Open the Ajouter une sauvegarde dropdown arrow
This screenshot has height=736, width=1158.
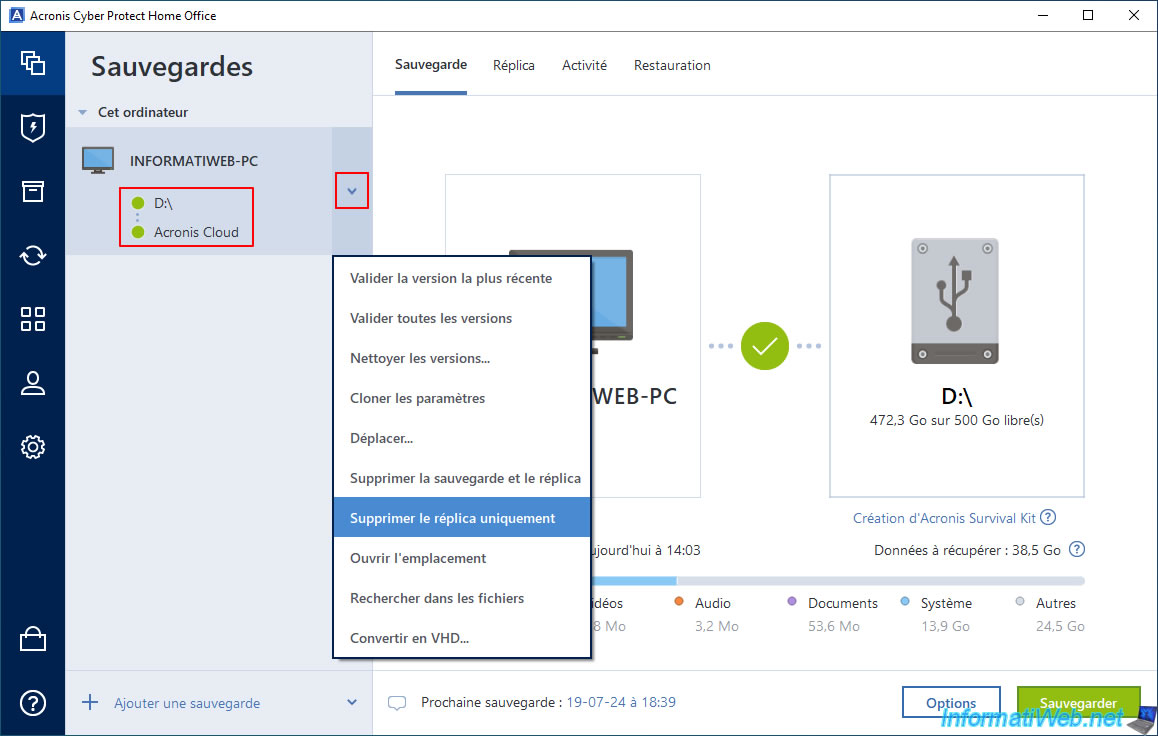point(352,702)
